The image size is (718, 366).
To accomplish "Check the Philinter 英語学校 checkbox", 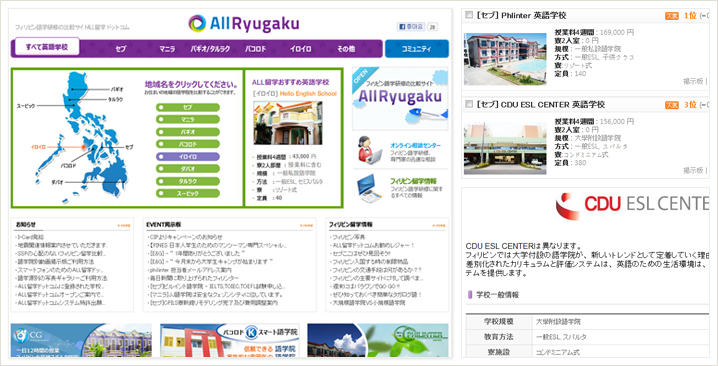I will click(x=469, y=15).
